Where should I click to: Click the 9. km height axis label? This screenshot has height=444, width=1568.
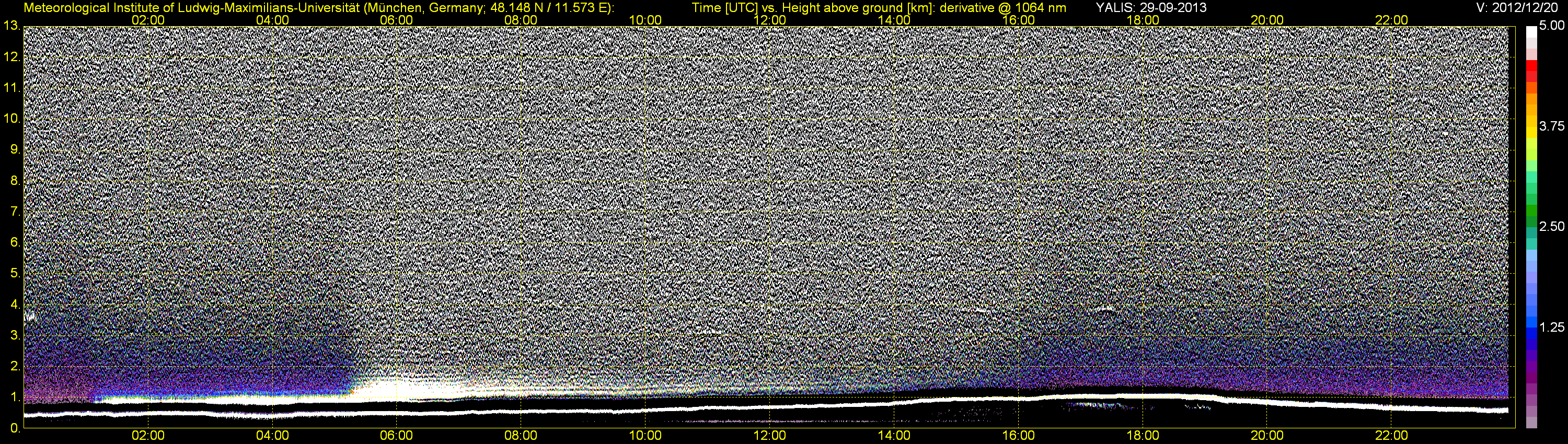coord(15,149)
